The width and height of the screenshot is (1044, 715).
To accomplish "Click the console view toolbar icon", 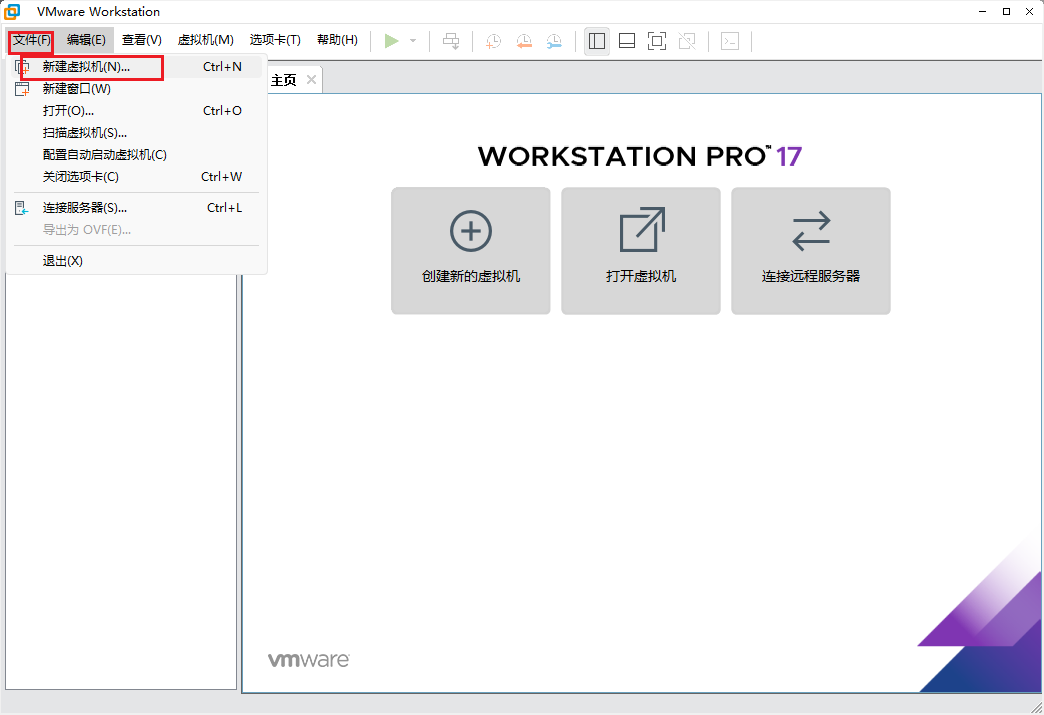I will pos(730,41).
